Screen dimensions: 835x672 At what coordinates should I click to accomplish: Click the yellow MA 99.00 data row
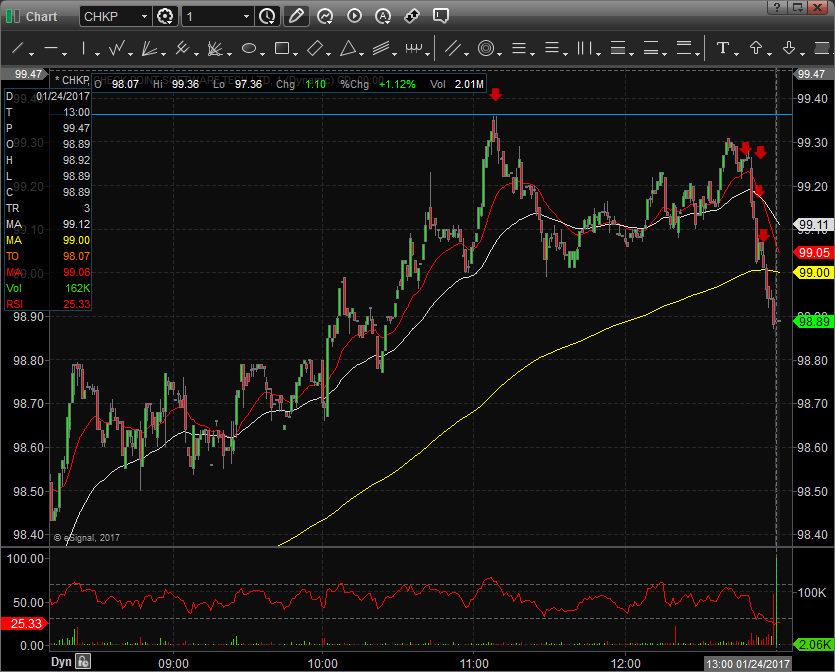[48, 240]
